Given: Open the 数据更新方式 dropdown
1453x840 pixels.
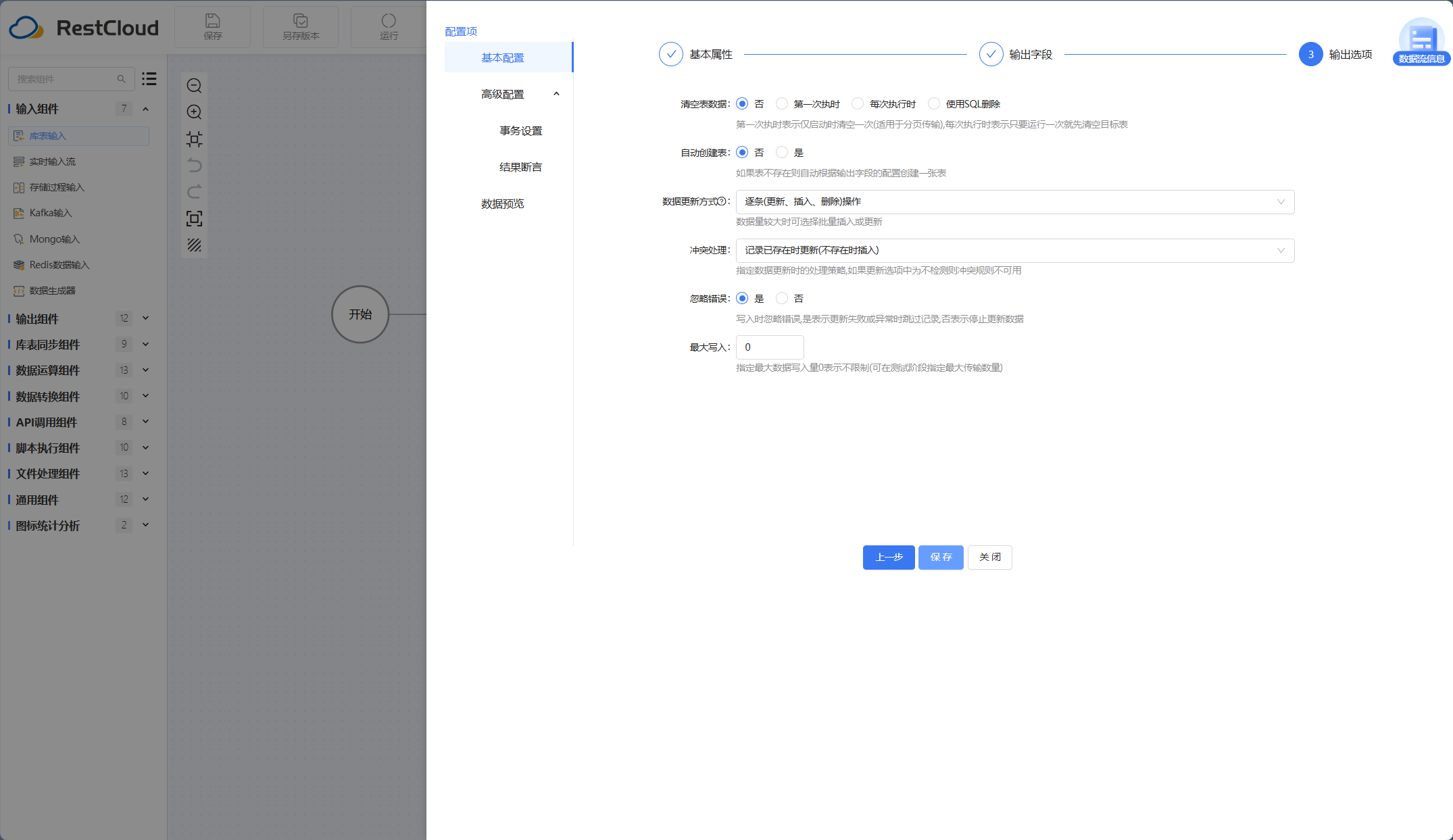Looking at the screenshot, I should pos(1015,202).
